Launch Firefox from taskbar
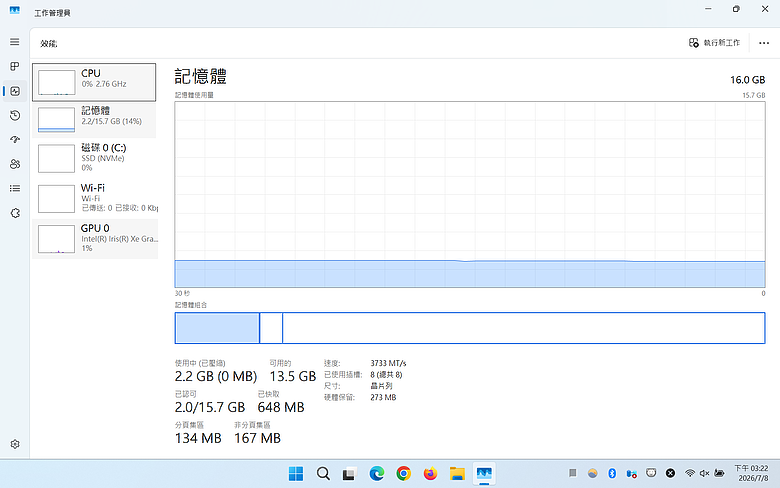The width and height of the screenshot is (780, 488). pos(430,474)
